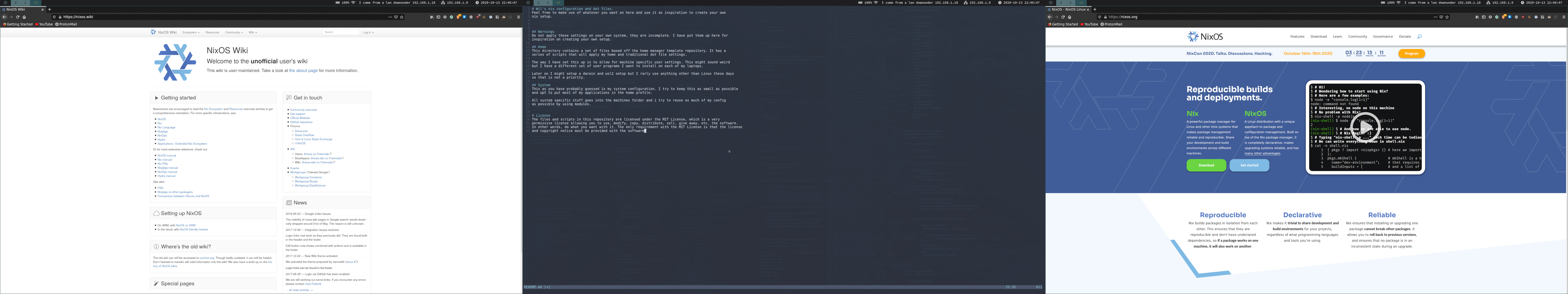The height and width of the screenshot is (294, 1568).
Task: Open Features in the nixos.org navigation
Action: click(x=1297, y=36)
